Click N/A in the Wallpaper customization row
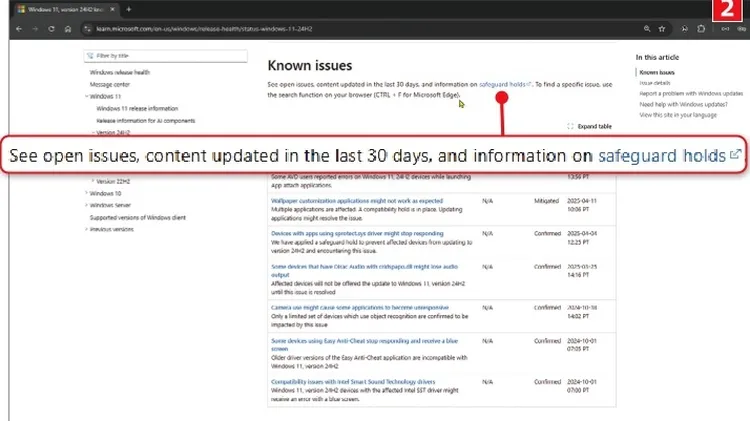This screenshot has width=750, height=421. point(487,201)
